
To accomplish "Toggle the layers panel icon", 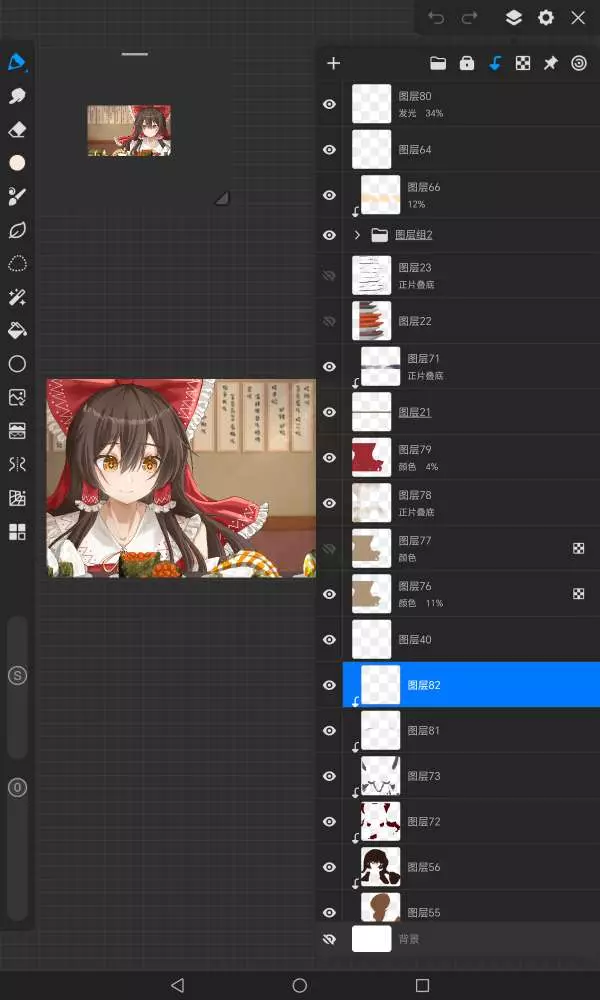I will [x=514, y=18].
